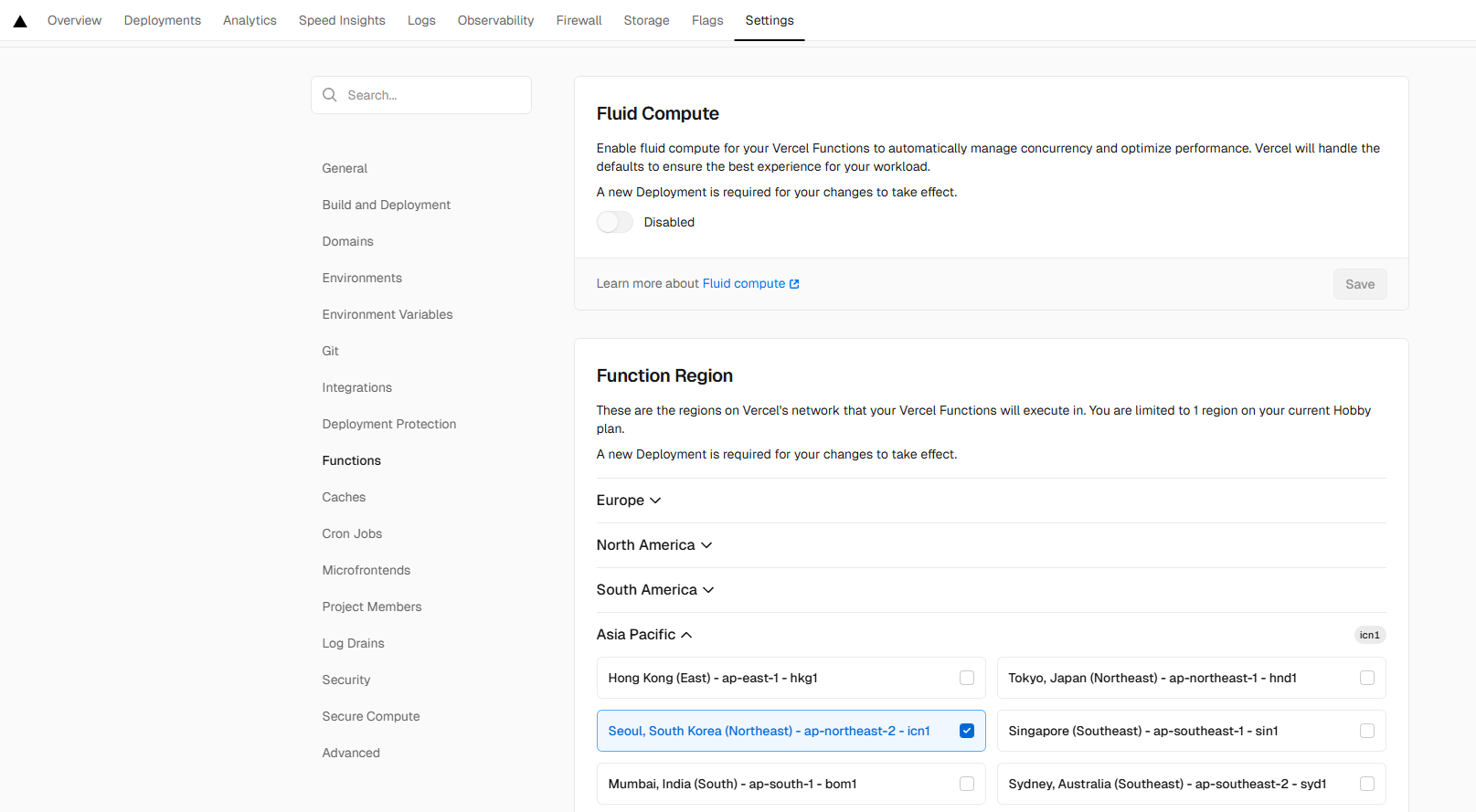Open the Logs tab
Screen dimensions: 1476x812
tap(421, 20)
